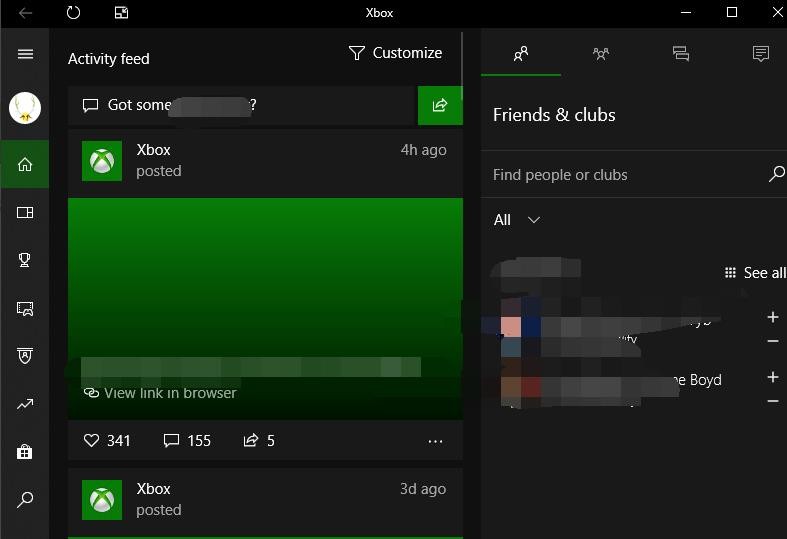Open Achievements trophy icon in sidebar
The height and width of the screenshot is (539, 787).
25,260
